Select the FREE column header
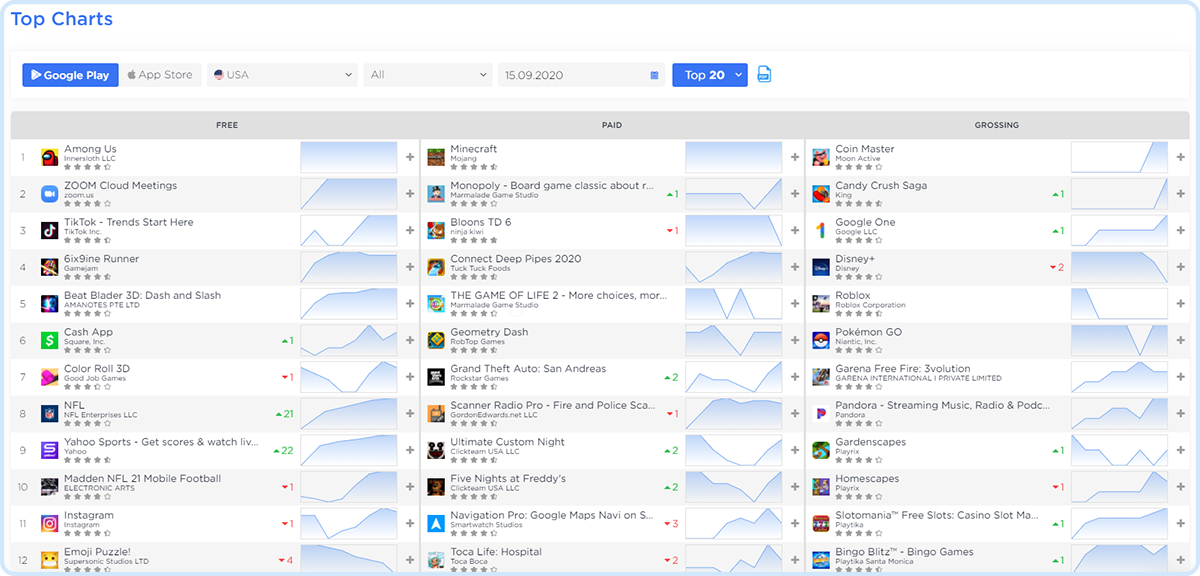The width and height of the screenshot is (1200, 576). tap(227, 125)
